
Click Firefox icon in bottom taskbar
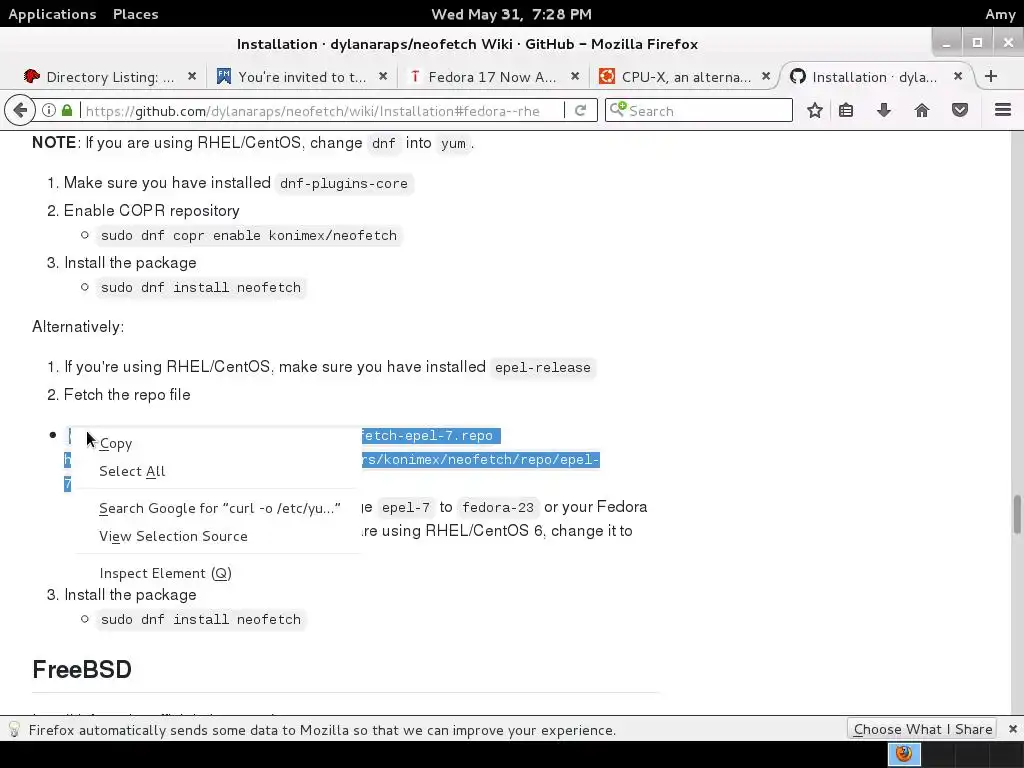[x=904, y=754]
